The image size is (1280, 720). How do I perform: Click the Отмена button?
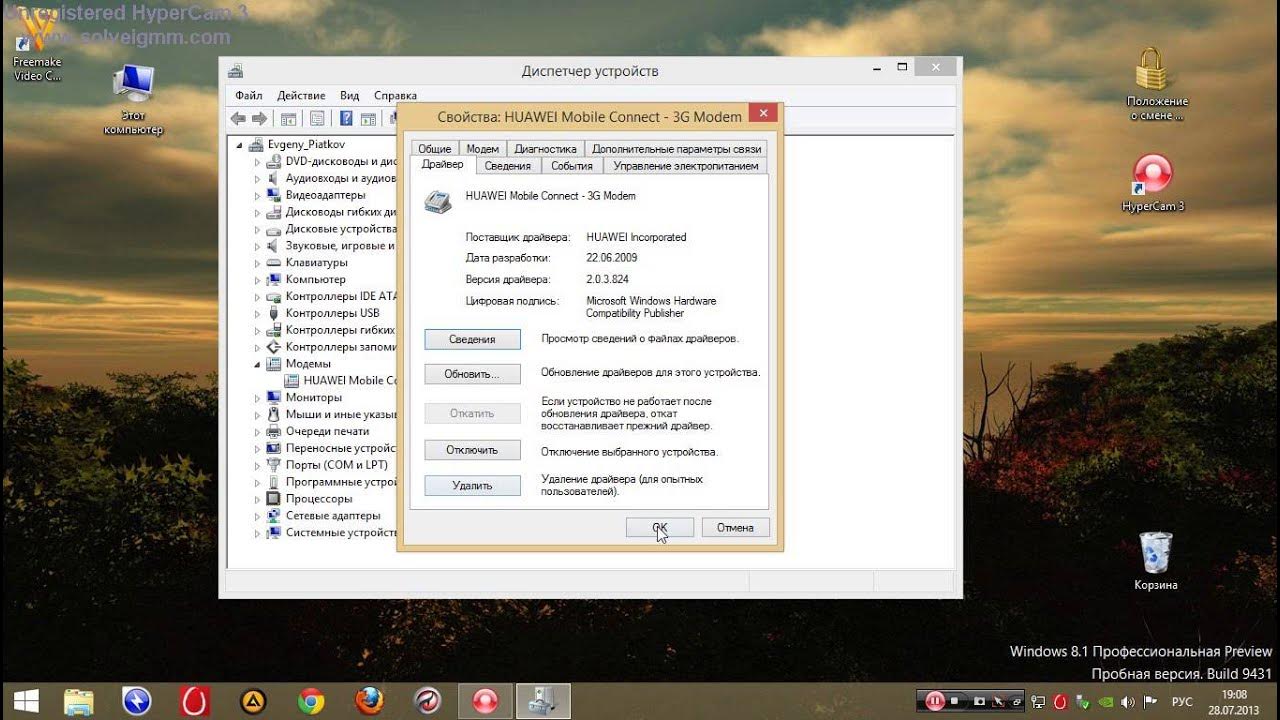pyautogui.click(x=735, y=527)
